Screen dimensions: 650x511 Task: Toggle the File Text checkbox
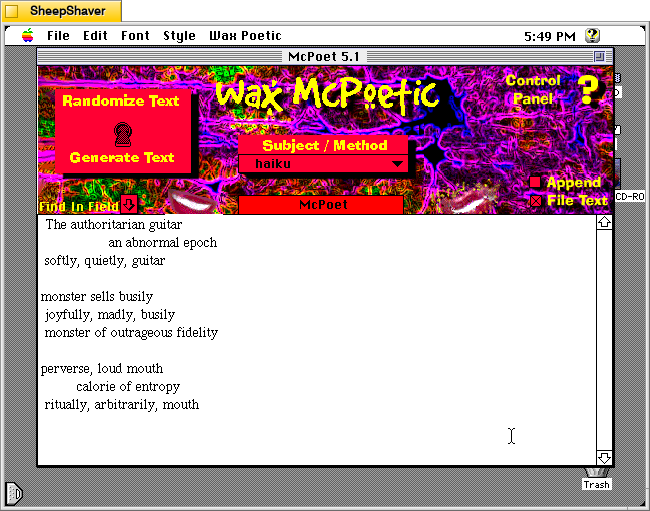[536, 201]
